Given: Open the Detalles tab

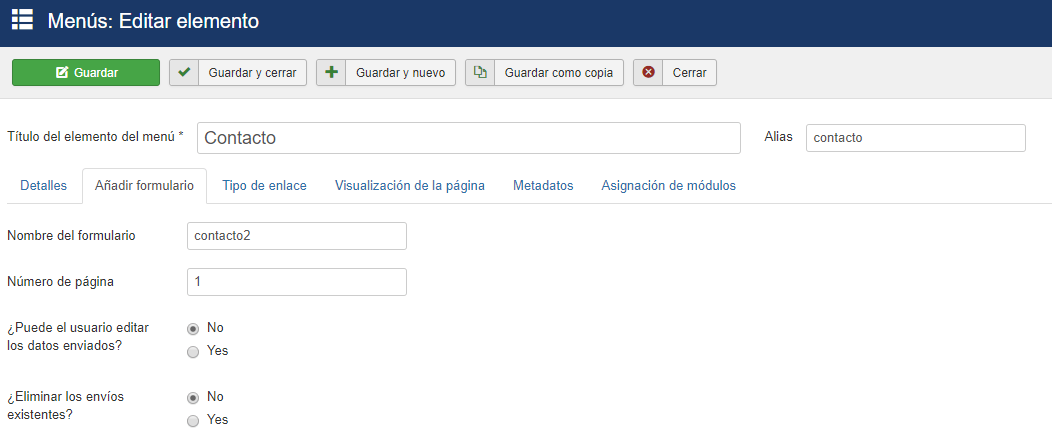Looking at the screenshot, I should (44, 186).
